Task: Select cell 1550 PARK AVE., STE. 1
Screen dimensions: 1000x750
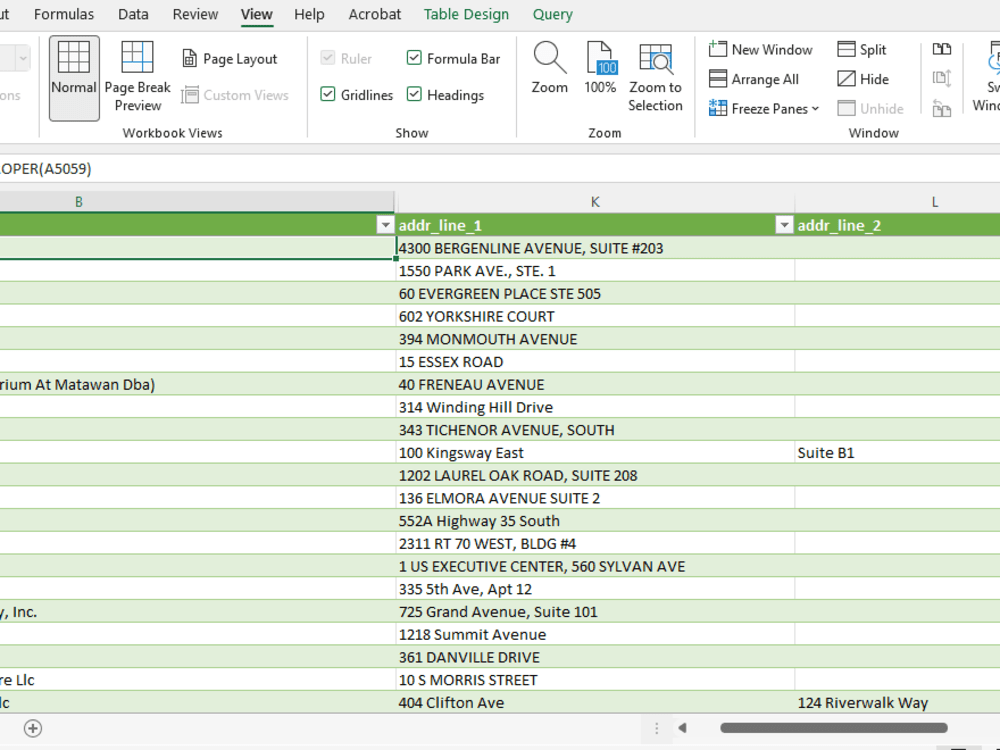Action: 595,271
